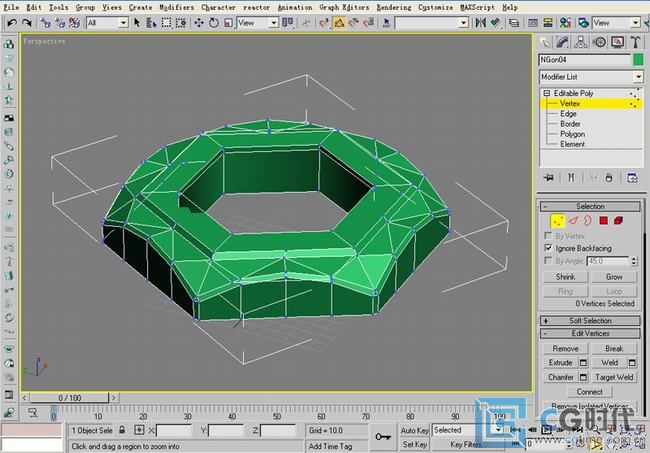Screen dimensions: 650x453
Task: Click the Redo arrow icon
Action: point(27,23)
